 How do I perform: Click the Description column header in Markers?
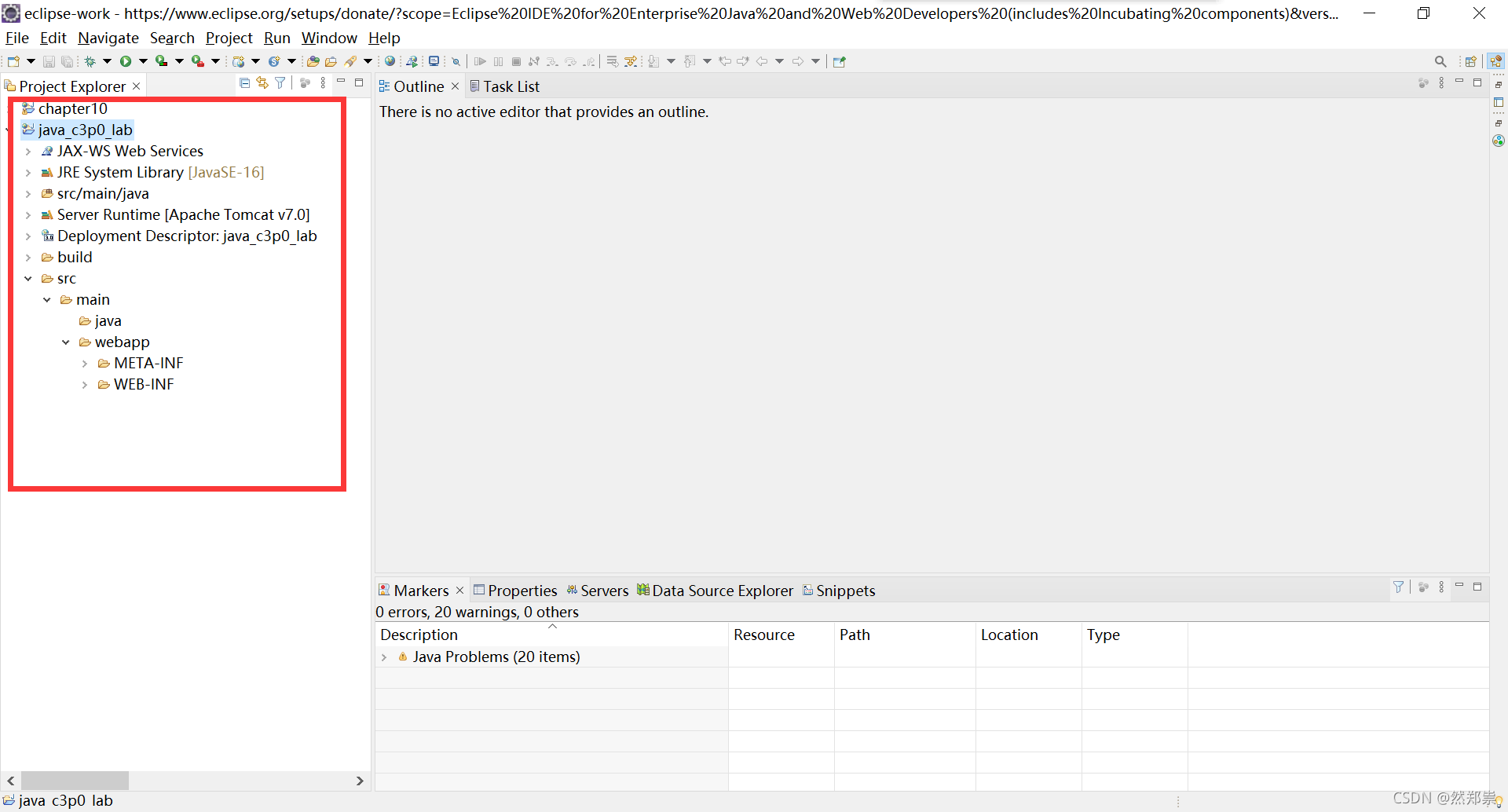[x=419, y=635]
